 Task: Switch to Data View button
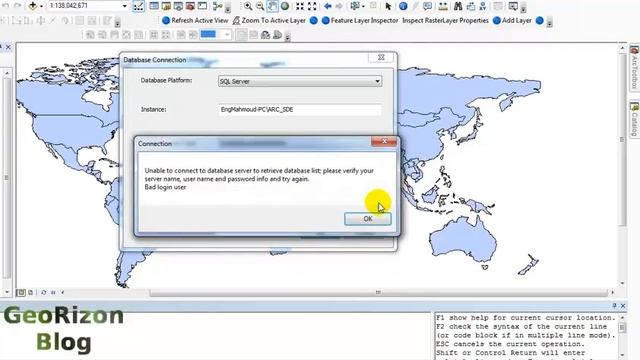[21, 293]
